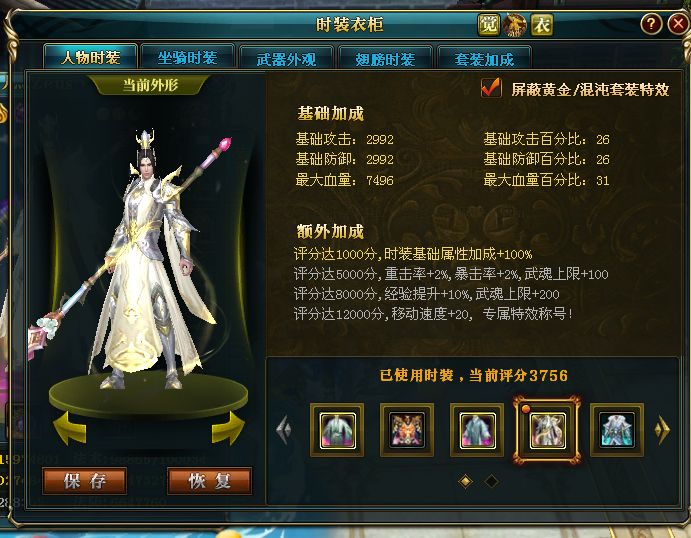The height and width of the screenshot is (538, 691).
Task: Open help with the question mark icon
Action: coord(651,23)
